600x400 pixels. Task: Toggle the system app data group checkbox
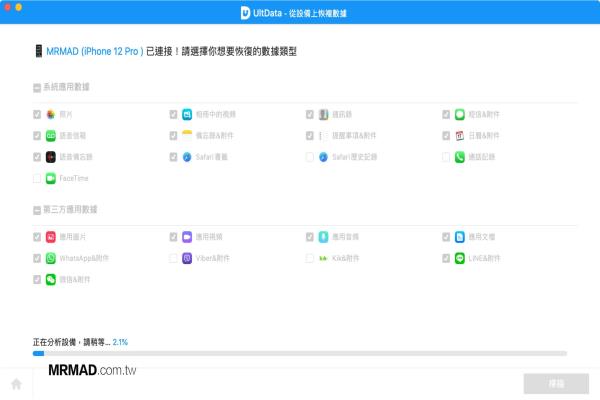tap(37, 88)
